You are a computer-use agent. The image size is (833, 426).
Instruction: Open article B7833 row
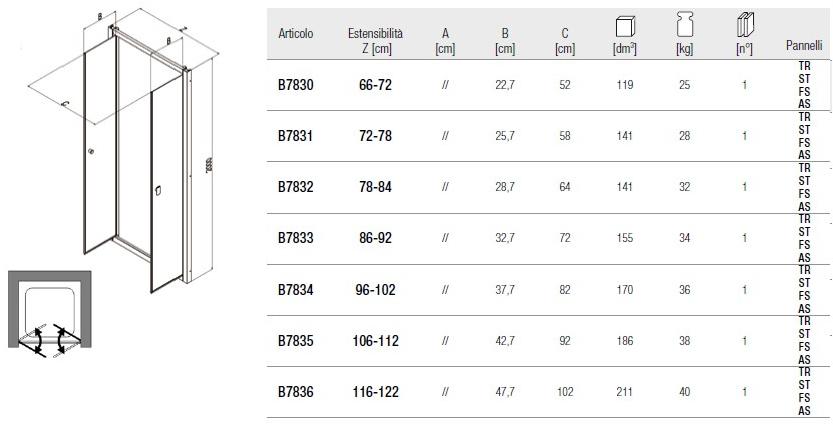tap(295, 240)
